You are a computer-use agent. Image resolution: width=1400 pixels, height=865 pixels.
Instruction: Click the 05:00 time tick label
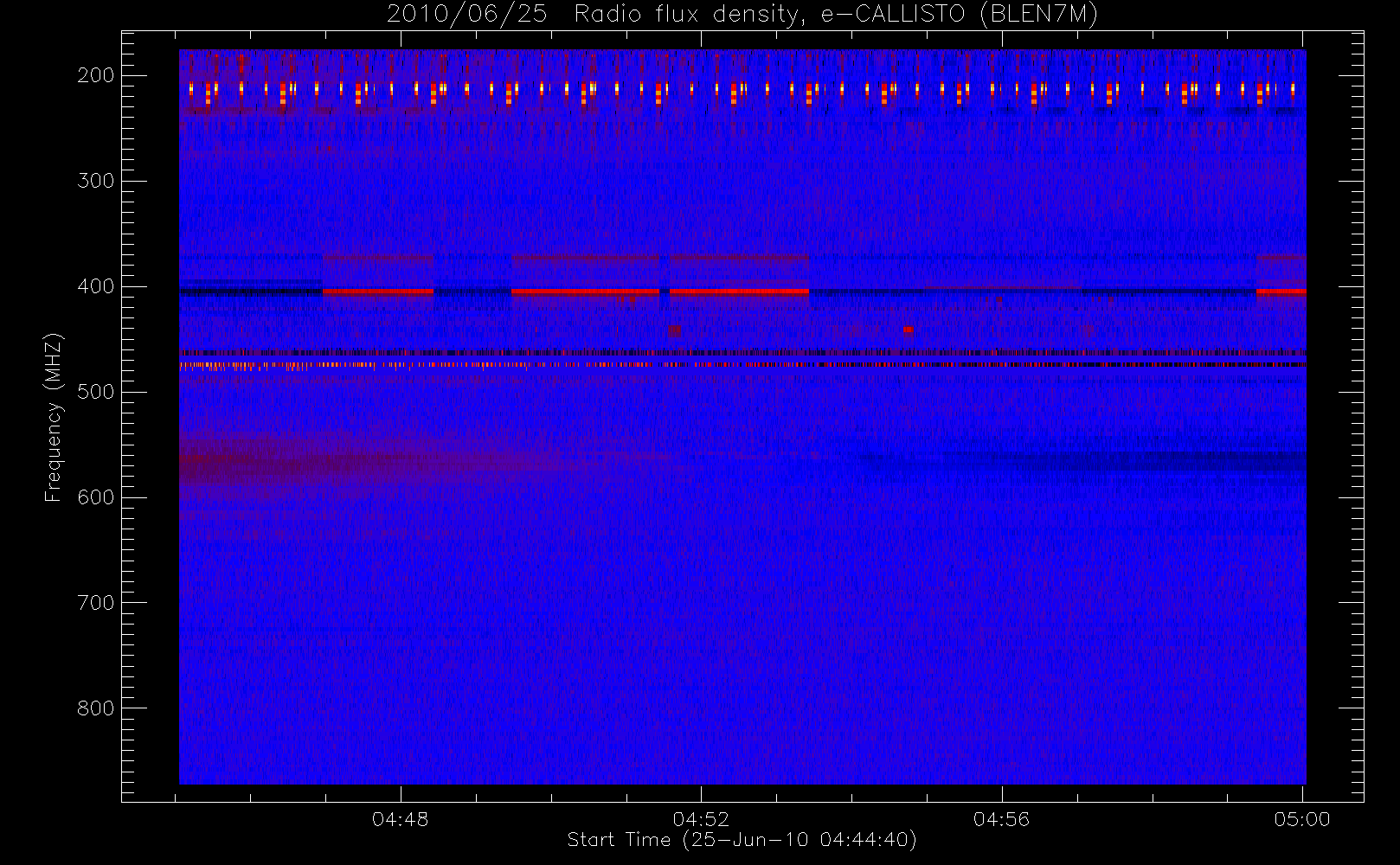[1302, 819]
